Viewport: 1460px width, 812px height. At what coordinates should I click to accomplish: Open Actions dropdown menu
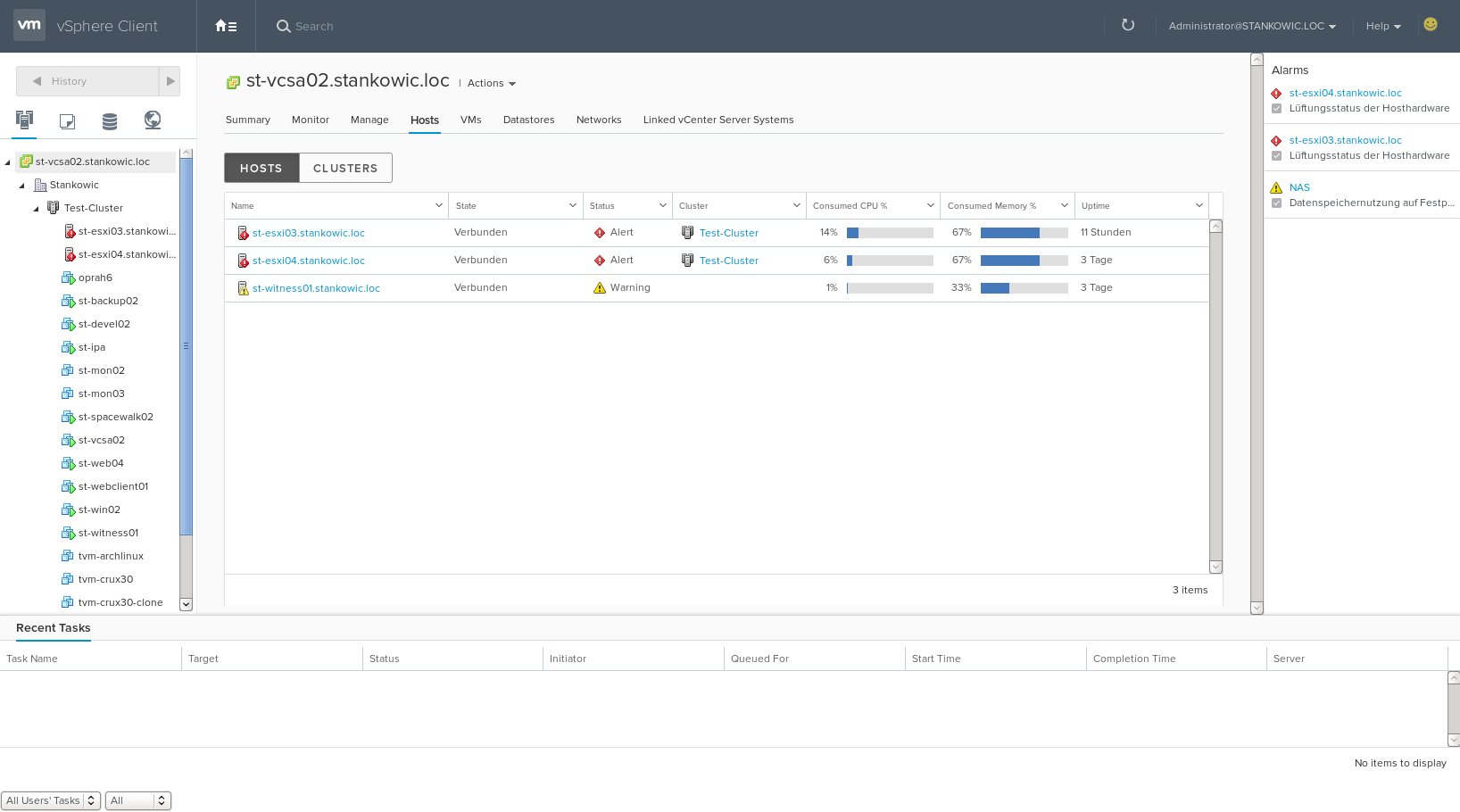coord(492,83)
